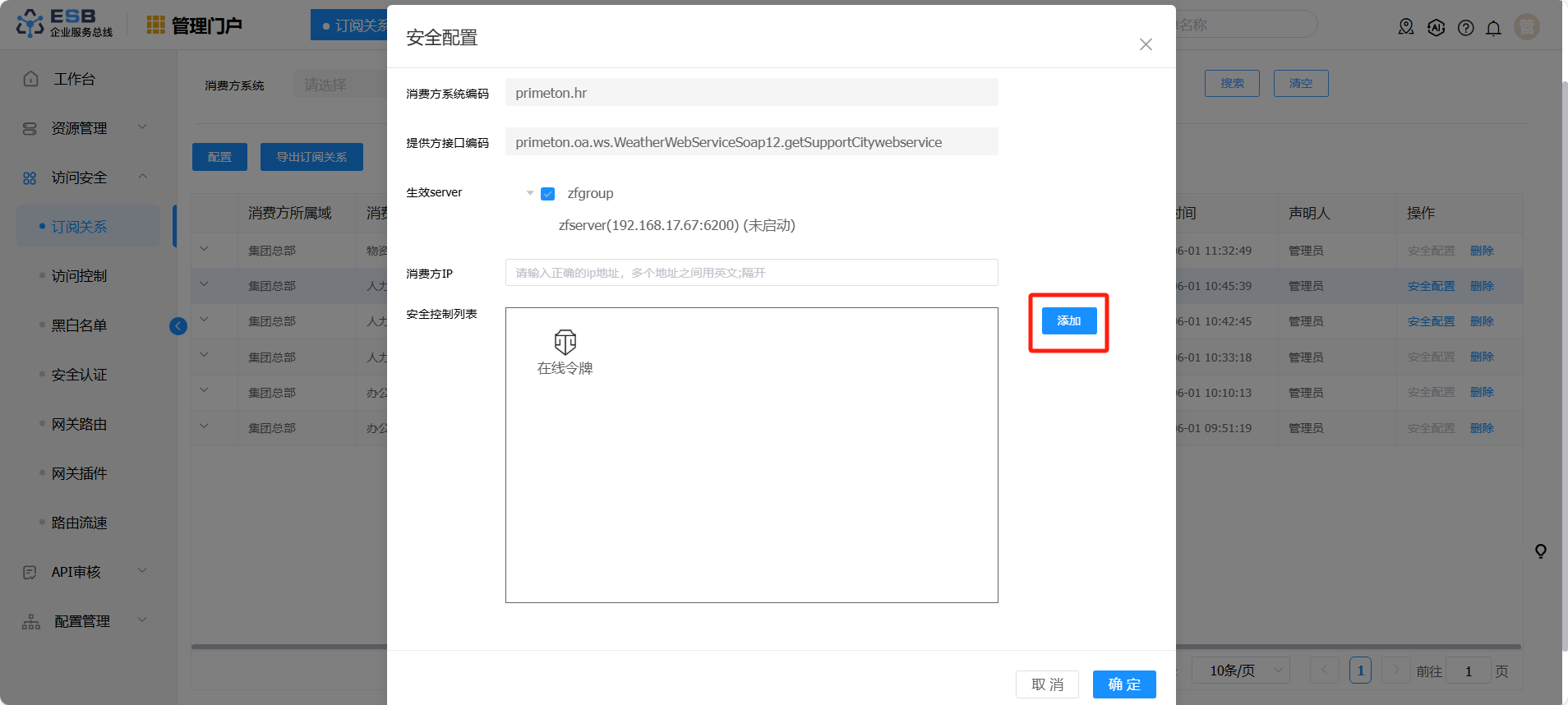Screen dimensions: 1568x705
Task: Expand the table row timestamped 10:33:18
Action: (x=204, y=355)
